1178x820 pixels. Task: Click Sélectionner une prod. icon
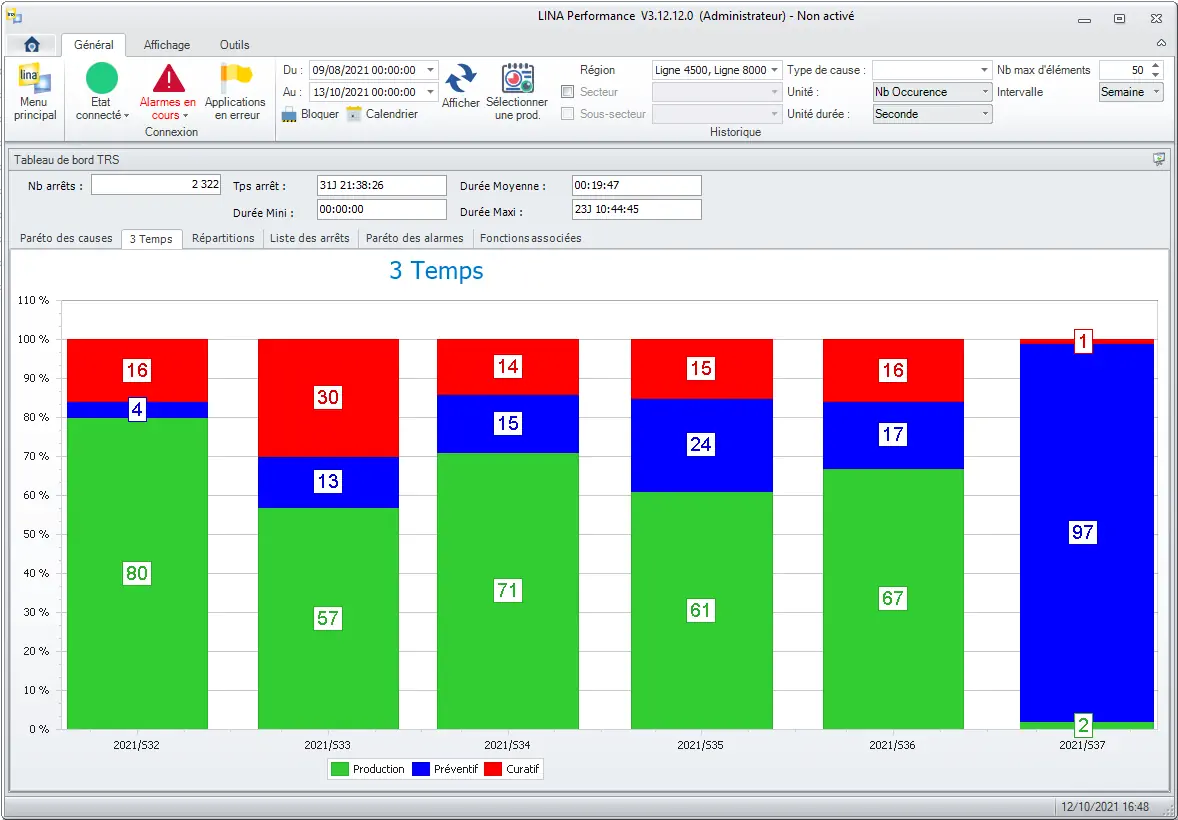[517, 80]
